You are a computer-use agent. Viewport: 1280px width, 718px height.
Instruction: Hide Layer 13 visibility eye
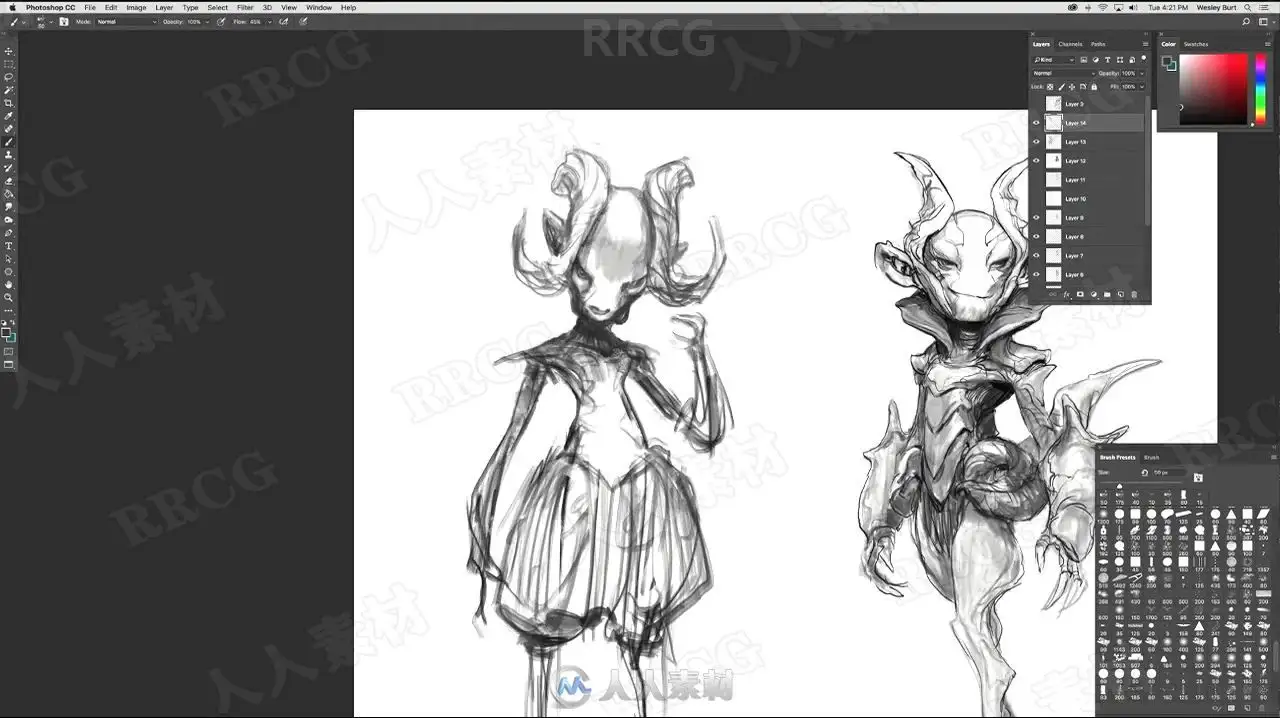pos(1036,142)
